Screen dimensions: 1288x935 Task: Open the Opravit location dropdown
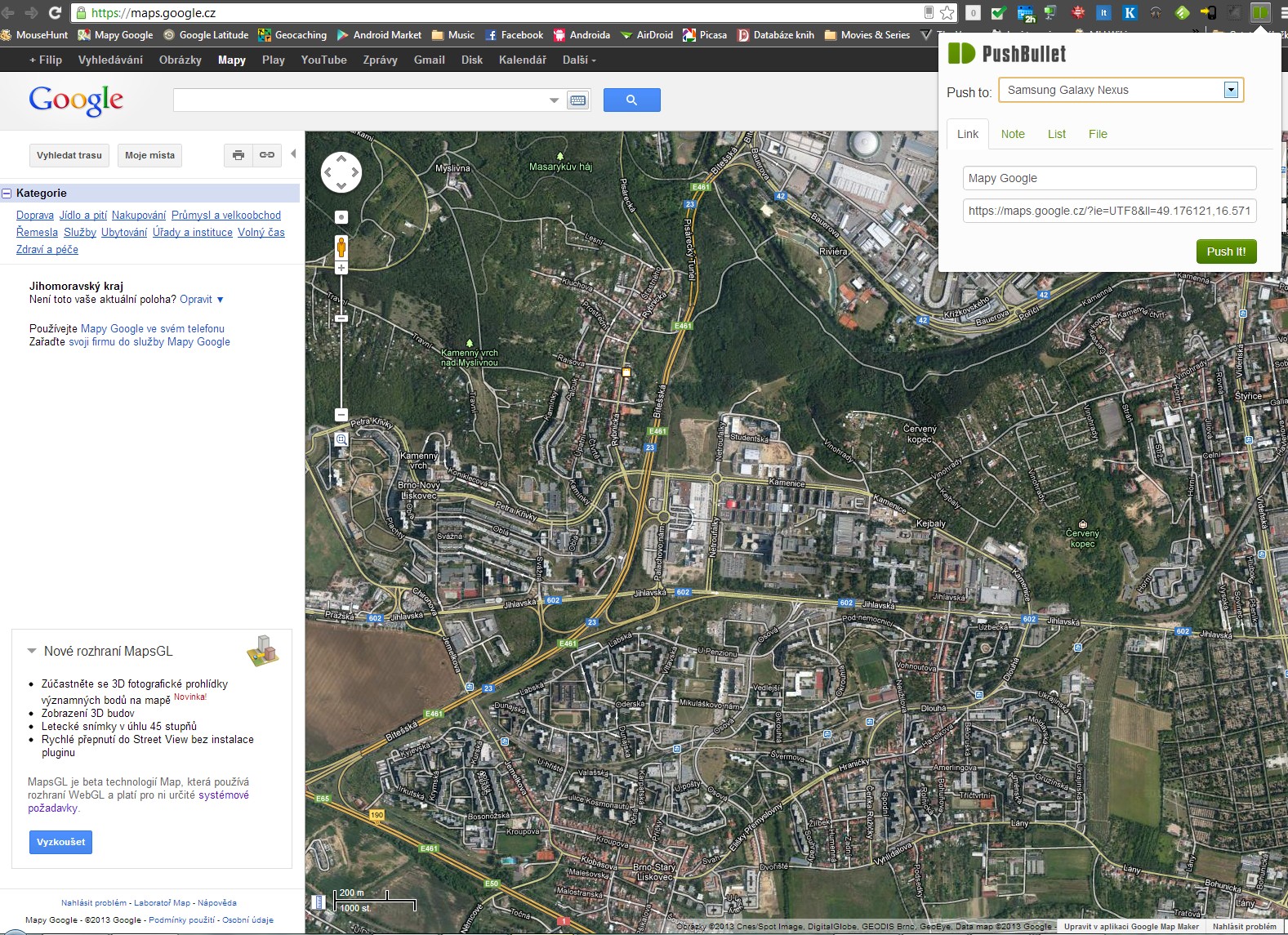pos(202,300)
